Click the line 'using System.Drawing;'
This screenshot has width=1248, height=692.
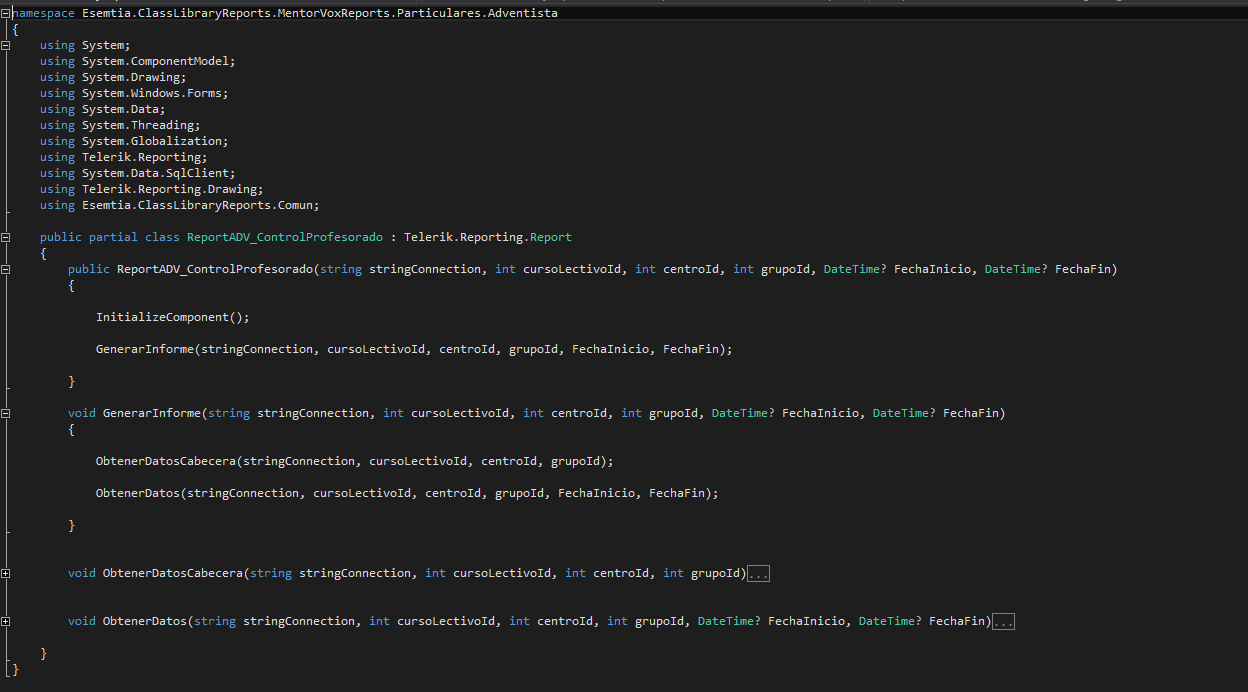(x=113, y=77)
